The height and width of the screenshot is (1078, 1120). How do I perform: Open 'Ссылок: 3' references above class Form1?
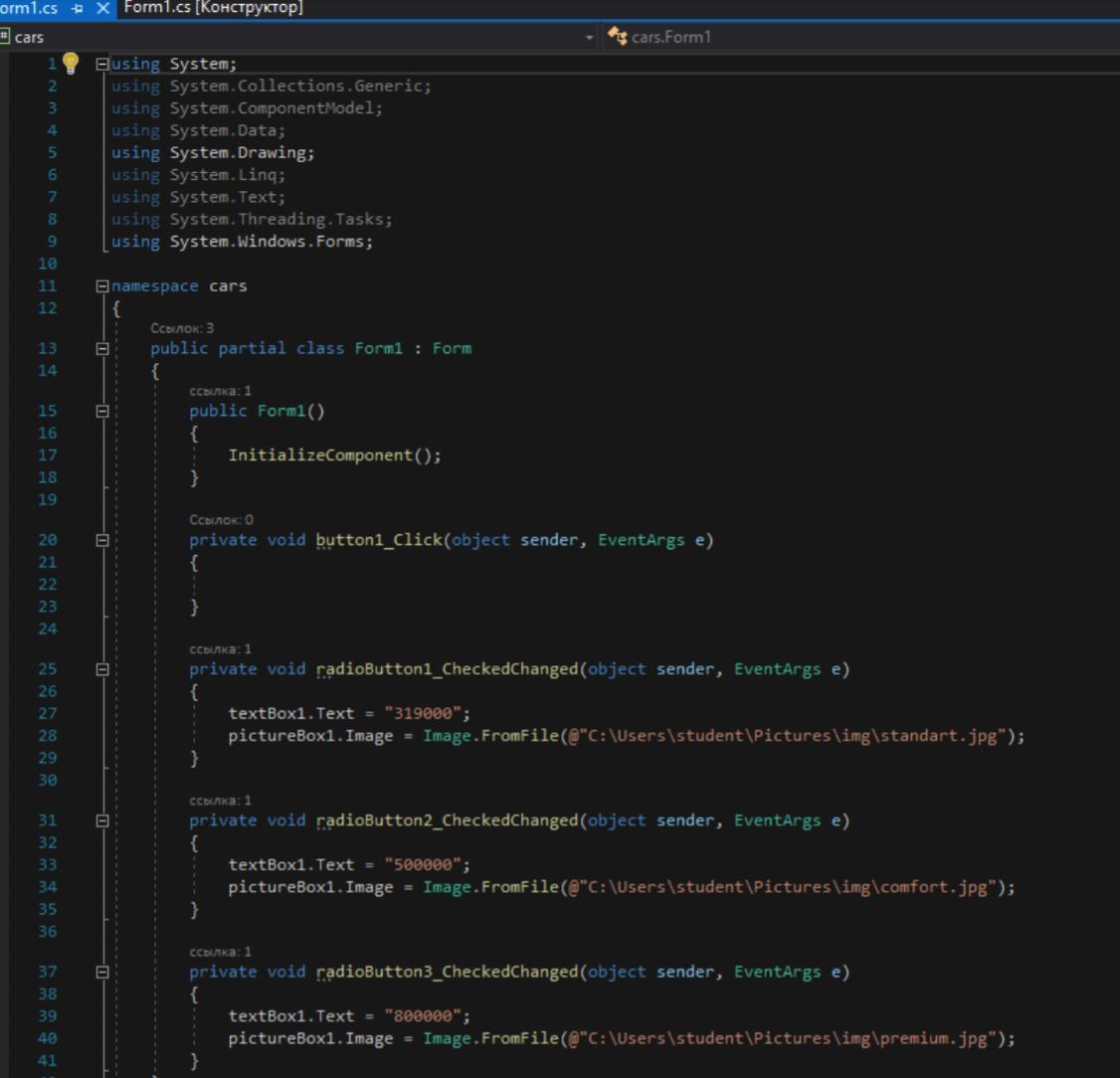click(x=182, y=328)
